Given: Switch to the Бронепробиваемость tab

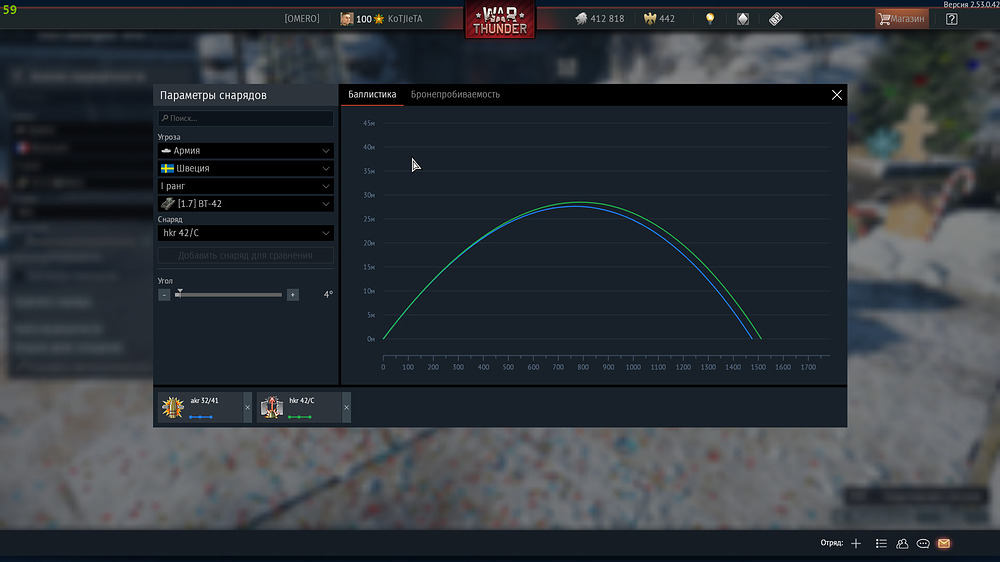Looking at the screenshot, I should [x=455, y=95].
